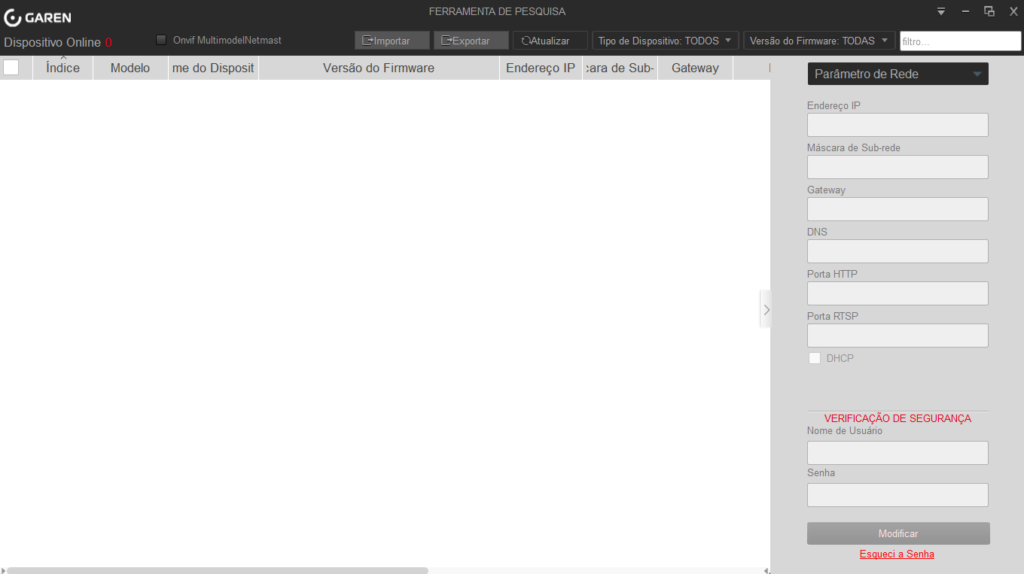1024x574 pixels.
Task: Expand the Parâmetro de Rede dropdown
Action: (897, 74)
